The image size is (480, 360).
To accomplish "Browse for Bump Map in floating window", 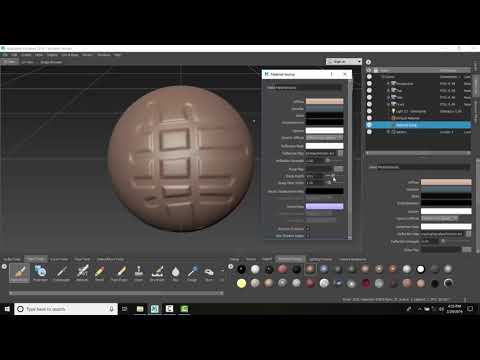I will point(339,169).
